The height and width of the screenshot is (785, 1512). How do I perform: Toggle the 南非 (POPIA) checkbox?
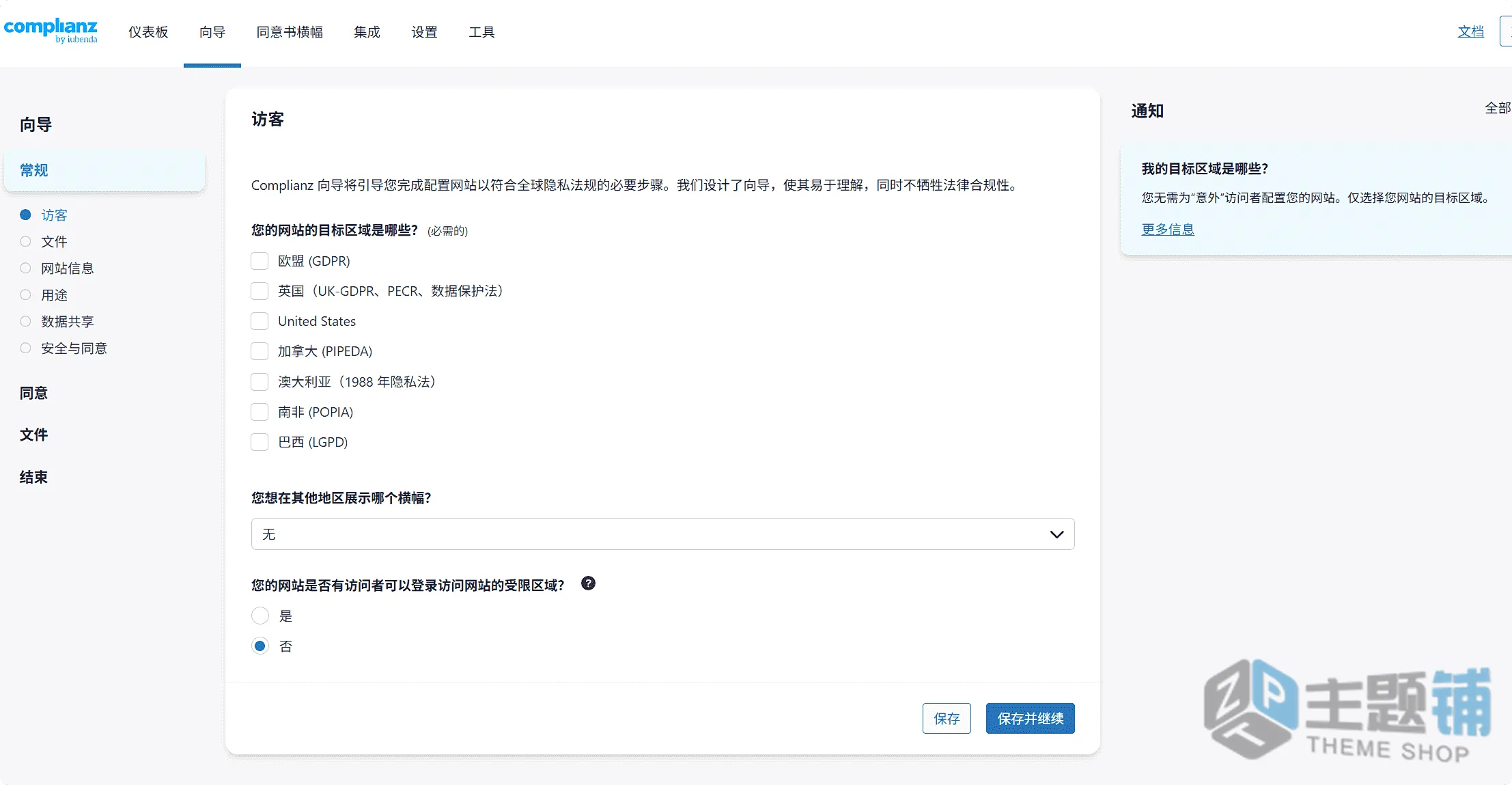(260, 412)
